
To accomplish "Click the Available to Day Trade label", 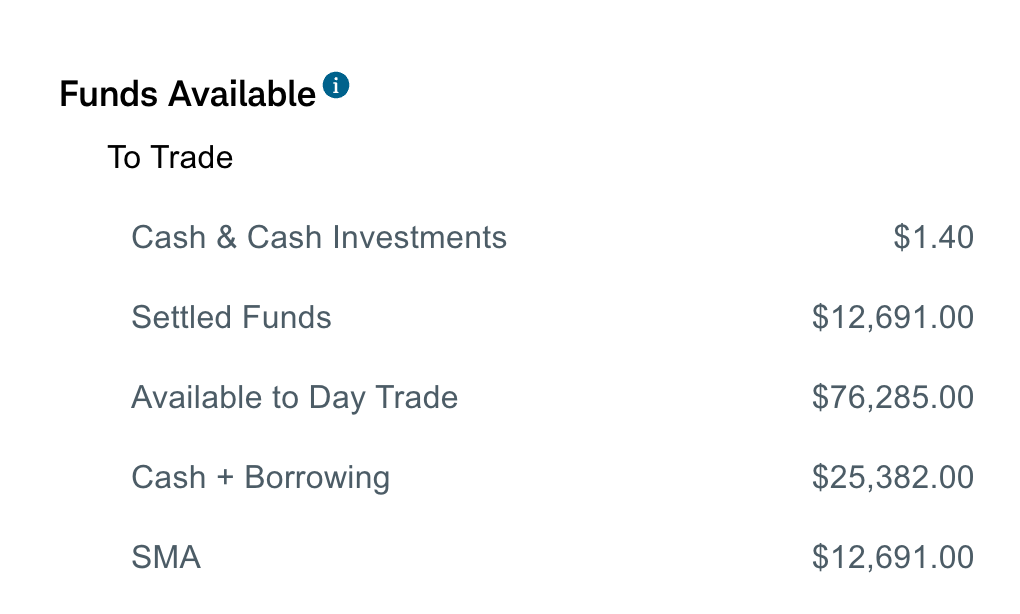I will pyautogui.click(x=294, y=398).
